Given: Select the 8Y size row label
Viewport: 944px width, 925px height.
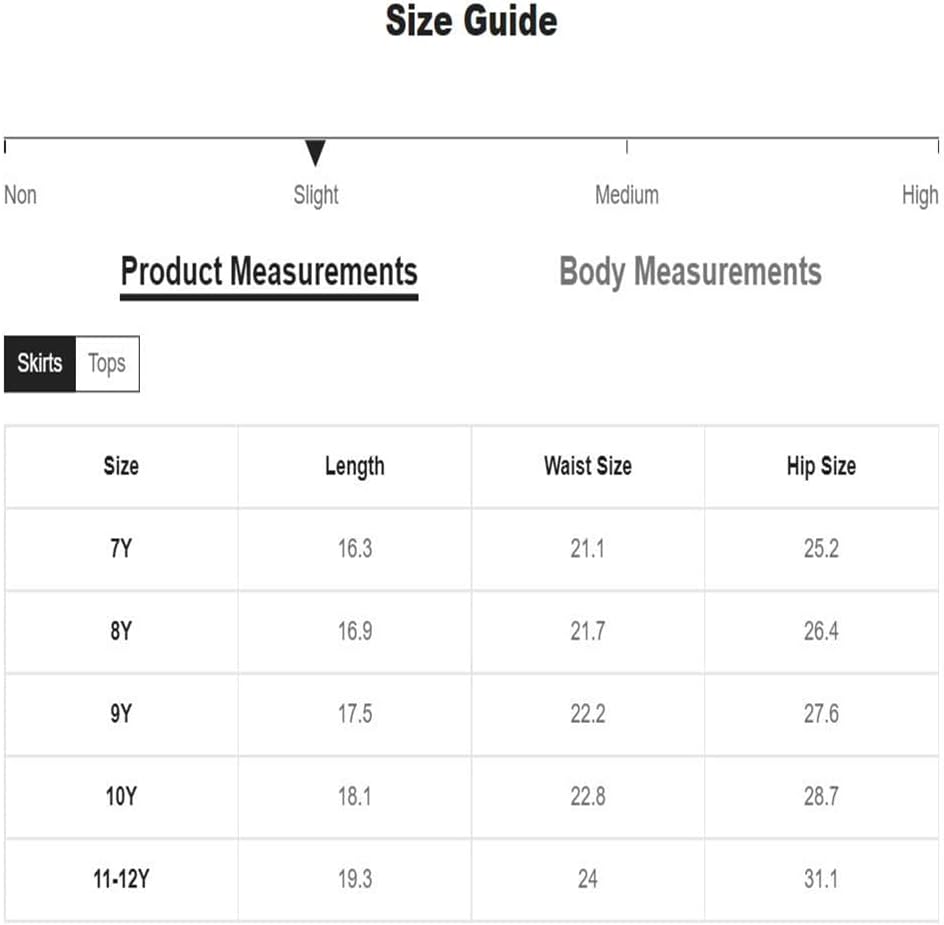Looking at the screenshot, I should [x=121, y=632].
